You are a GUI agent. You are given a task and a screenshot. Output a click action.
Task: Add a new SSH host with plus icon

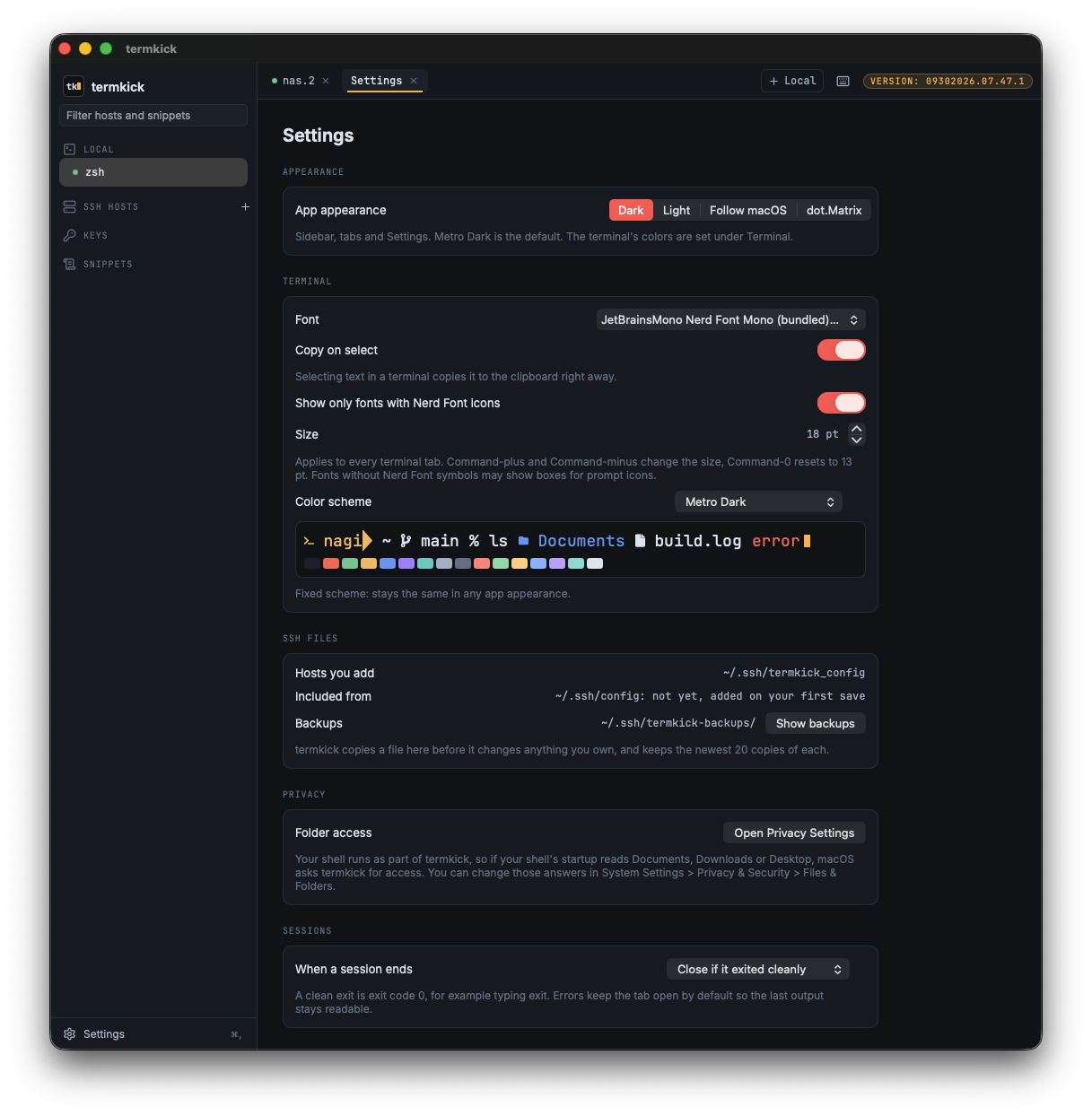(245, 206)
